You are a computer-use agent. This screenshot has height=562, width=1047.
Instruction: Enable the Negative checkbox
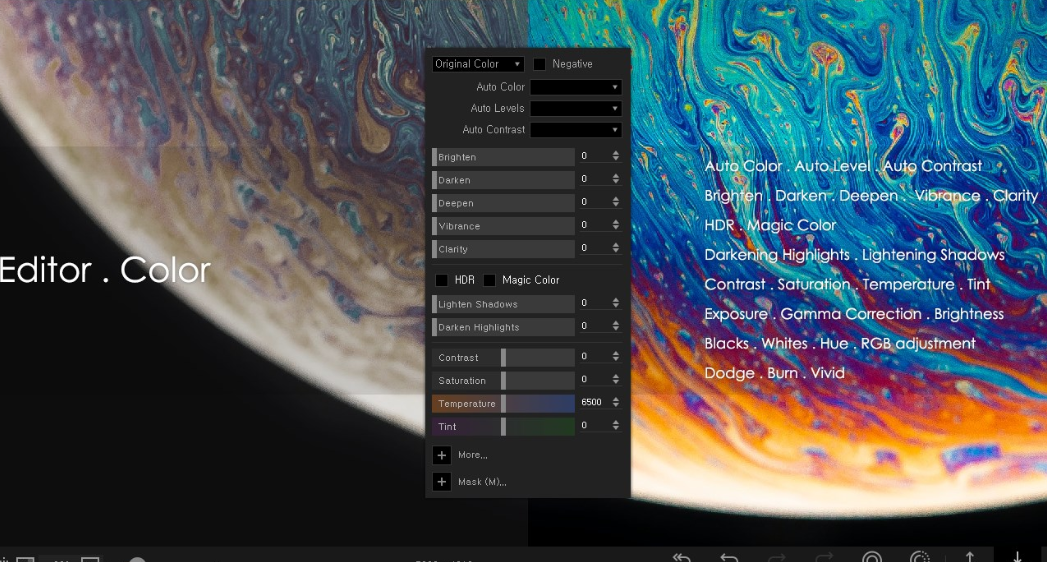[x=540, y=64]
